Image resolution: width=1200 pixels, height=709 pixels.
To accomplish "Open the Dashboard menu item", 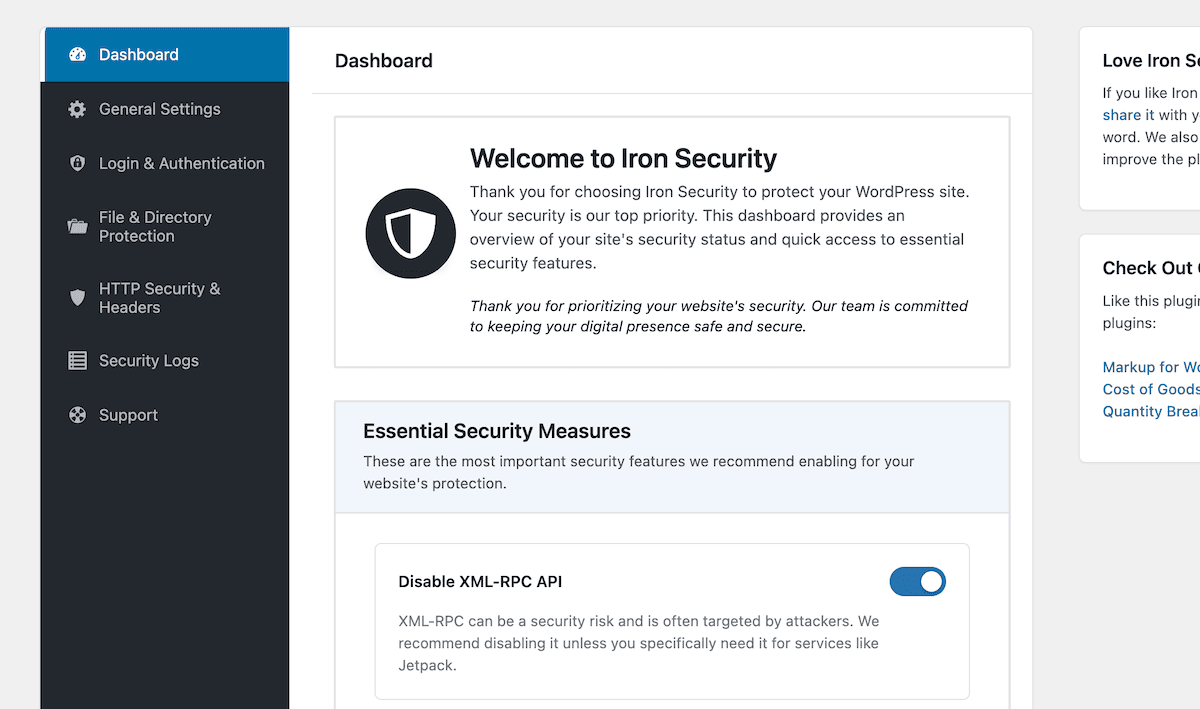I will pos(165,55).
